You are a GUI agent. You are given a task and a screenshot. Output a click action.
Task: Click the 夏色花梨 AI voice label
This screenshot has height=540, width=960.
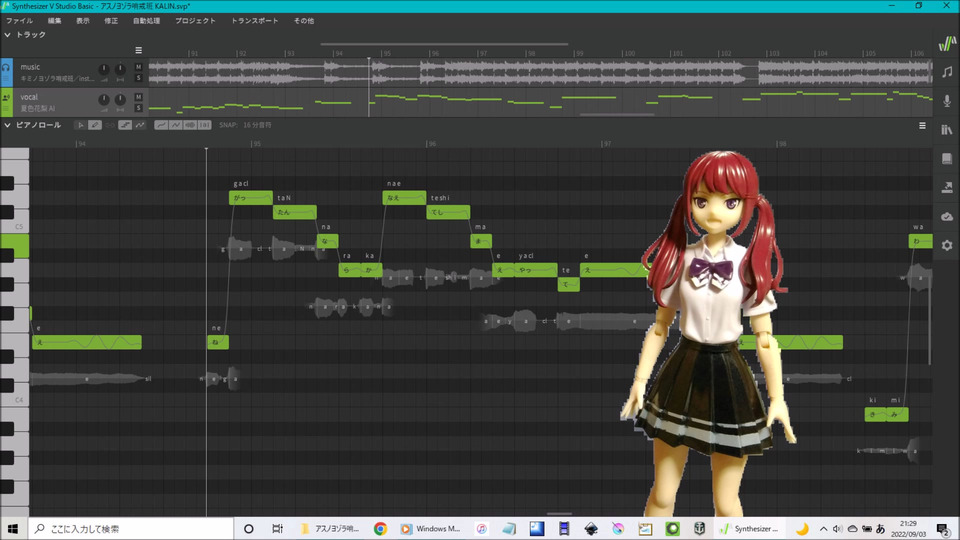tap(38, 108)
